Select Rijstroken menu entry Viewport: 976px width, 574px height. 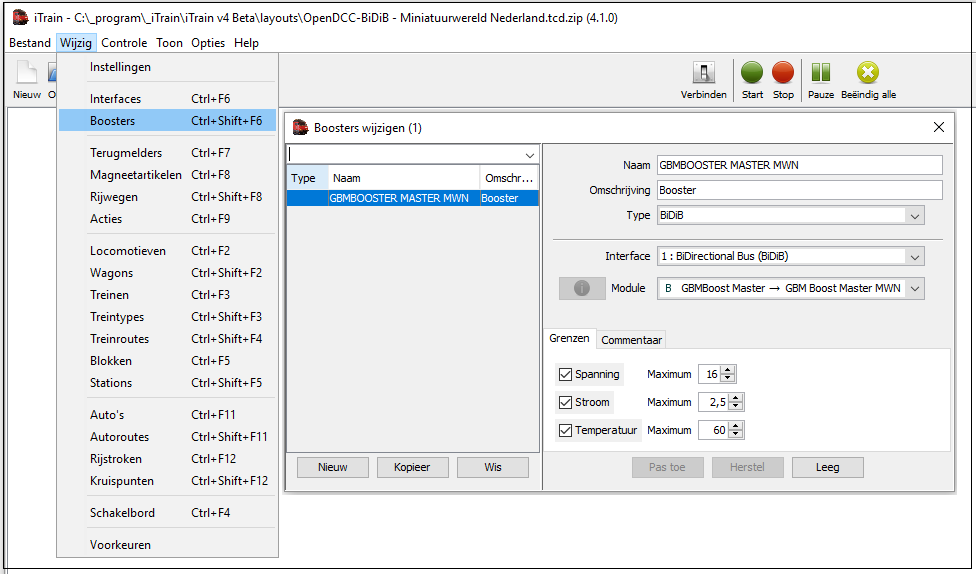point(167,459)
